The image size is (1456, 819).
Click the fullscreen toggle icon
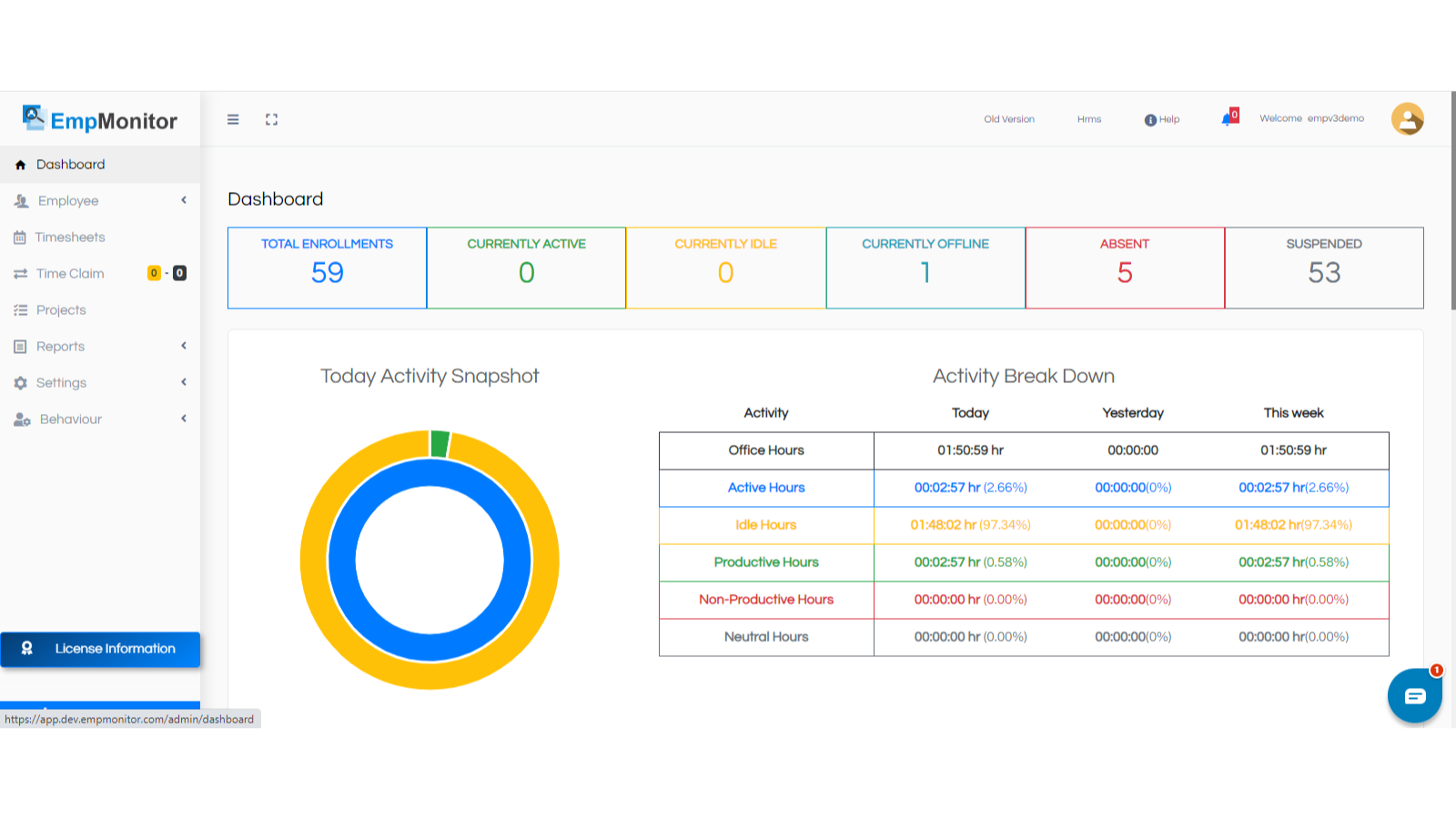pyautogui.click(x=271, y=119)
